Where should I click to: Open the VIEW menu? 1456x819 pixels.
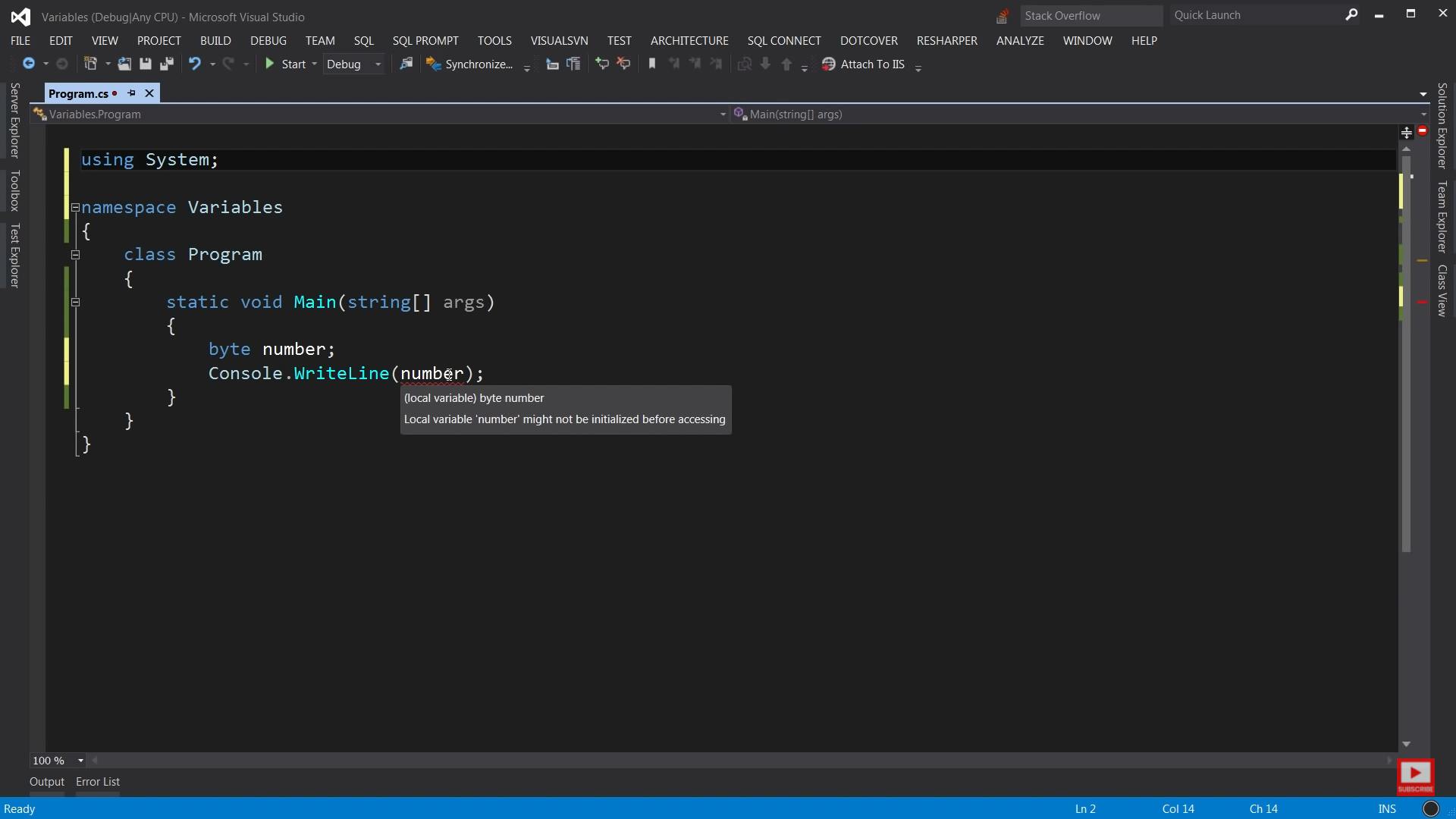click(x=105, y=41)
